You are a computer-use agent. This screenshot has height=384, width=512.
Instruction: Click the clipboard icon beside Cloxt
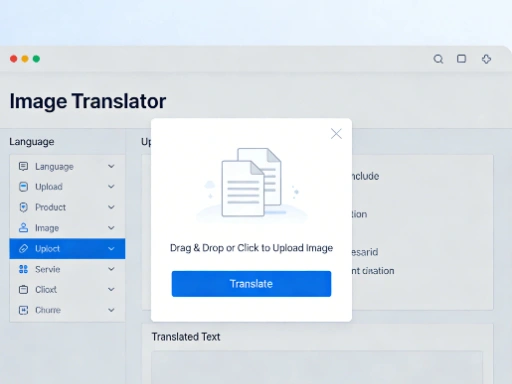23,289
